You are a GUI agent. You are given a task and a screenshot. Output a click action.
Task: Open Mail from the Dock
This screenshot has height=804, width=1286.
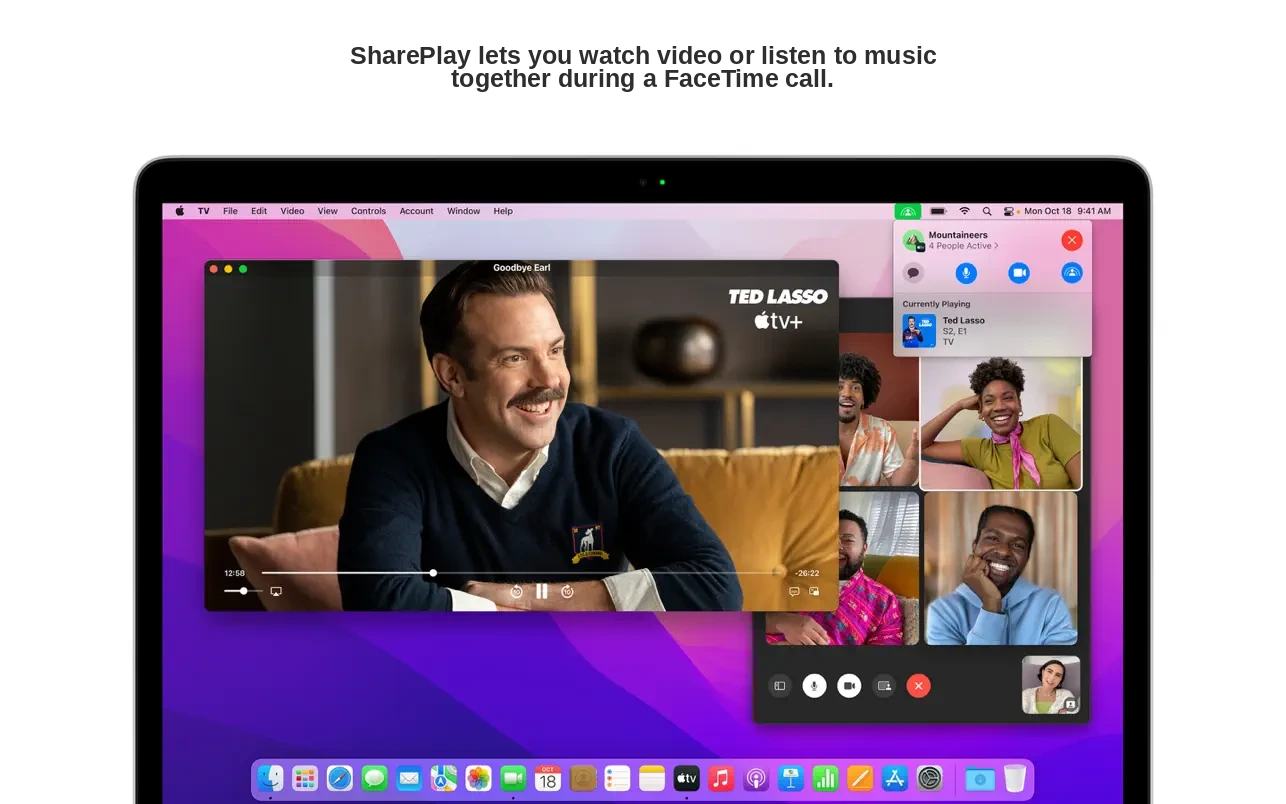pyautogui.click(x=409, y=778)
